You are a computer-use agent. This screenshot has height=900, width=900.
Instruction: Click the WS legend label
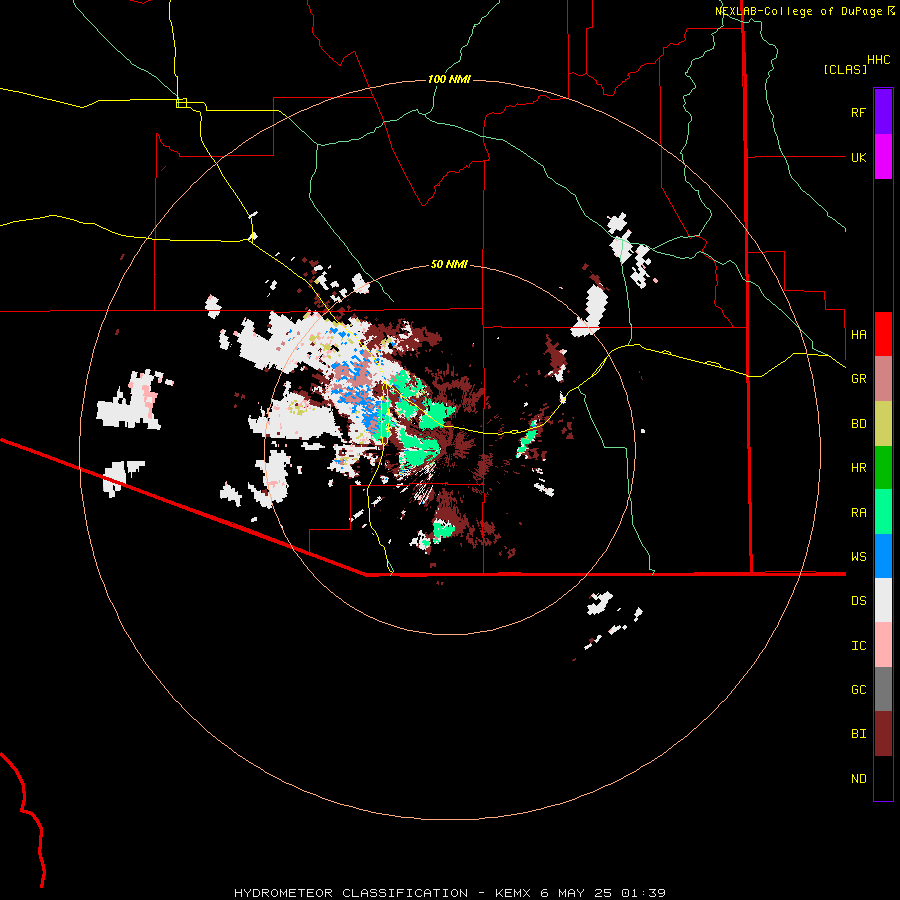858,557
